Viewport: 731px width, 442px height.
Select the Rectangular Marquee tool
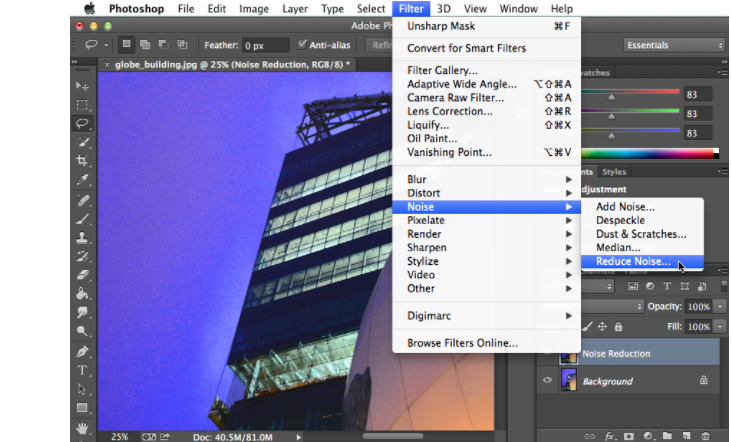(83, 105)
